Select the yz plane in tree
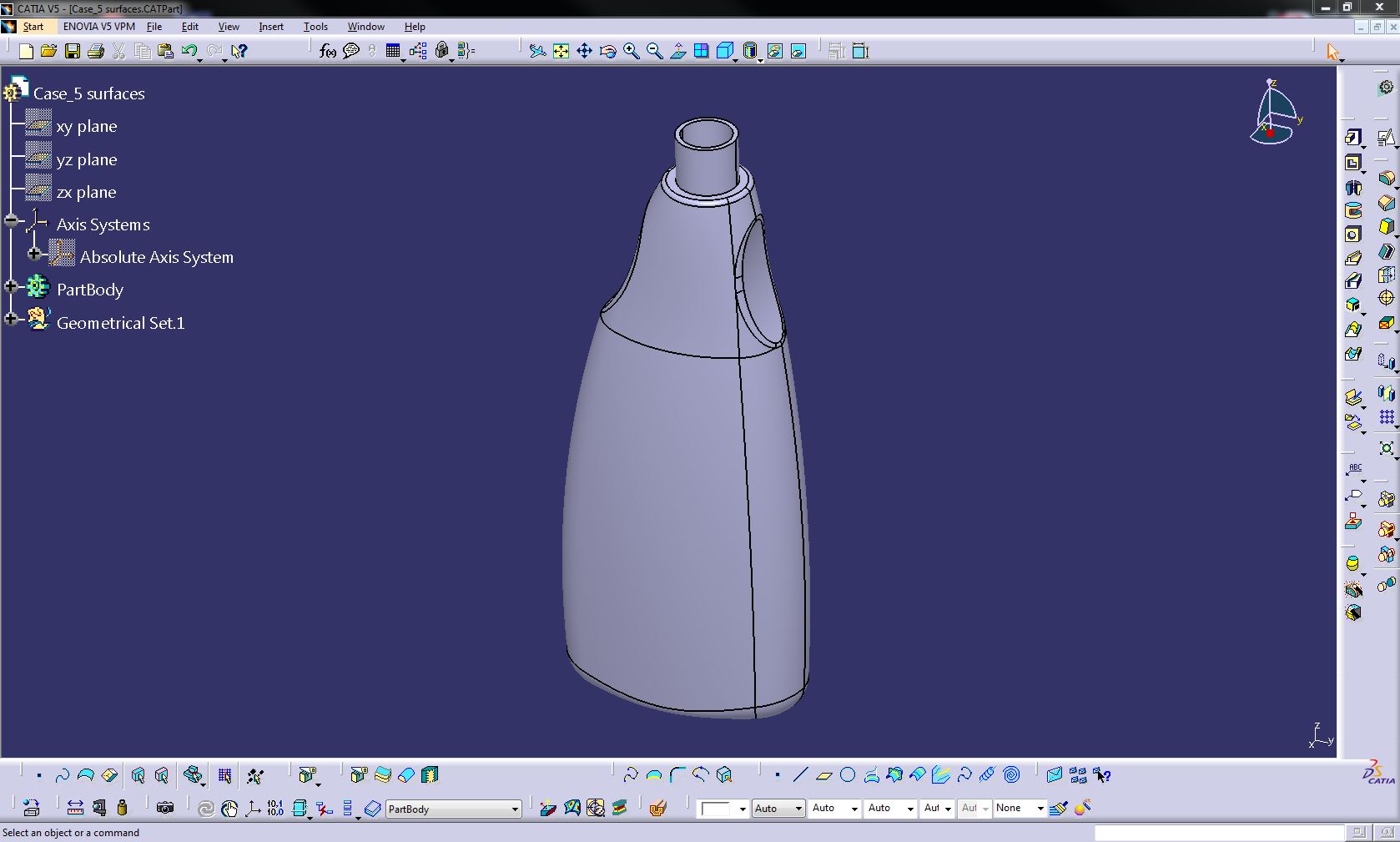This screenshot has height=842, width=1400. [x=87, y=159]
